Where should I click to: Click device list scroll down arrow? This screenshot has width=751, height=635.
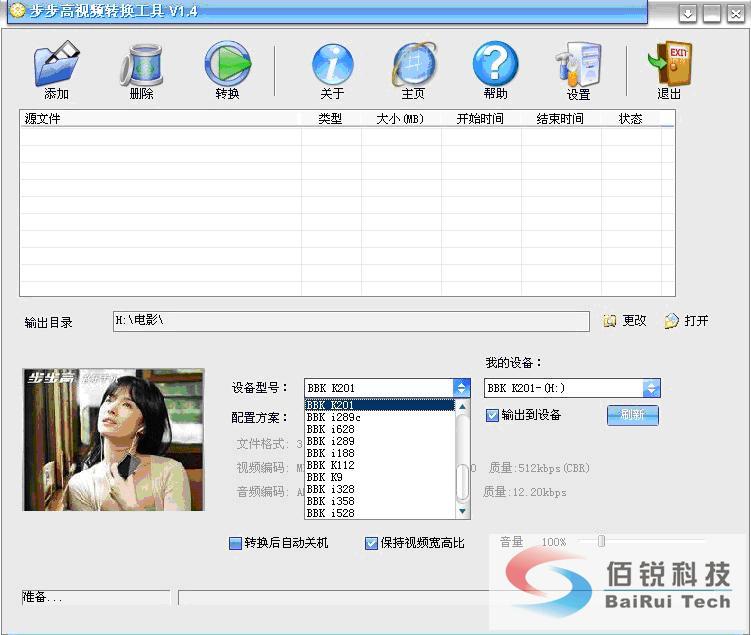click(x=462, y=511)
